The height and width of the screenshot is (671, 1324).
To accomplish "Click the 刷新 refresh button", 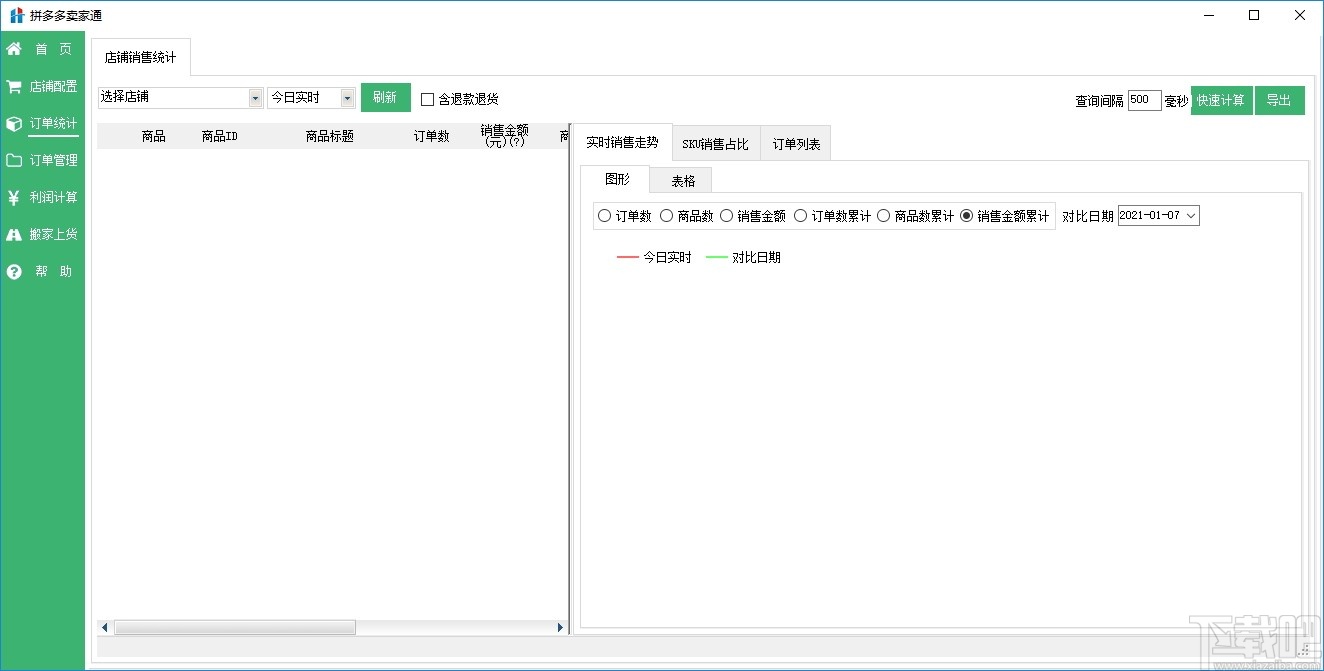I will click(x=386, y=97).
